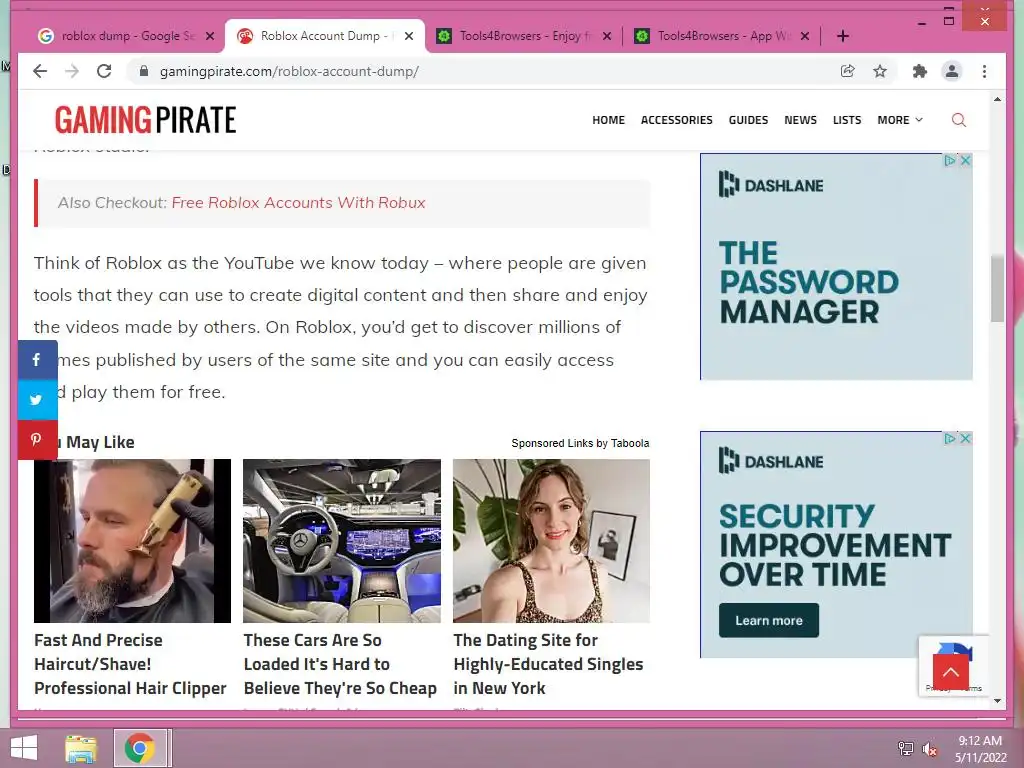Open AdChoices on the Security Improvement ad
Viewport: 1024px width, 768px height.
click(x=950, y=439)
